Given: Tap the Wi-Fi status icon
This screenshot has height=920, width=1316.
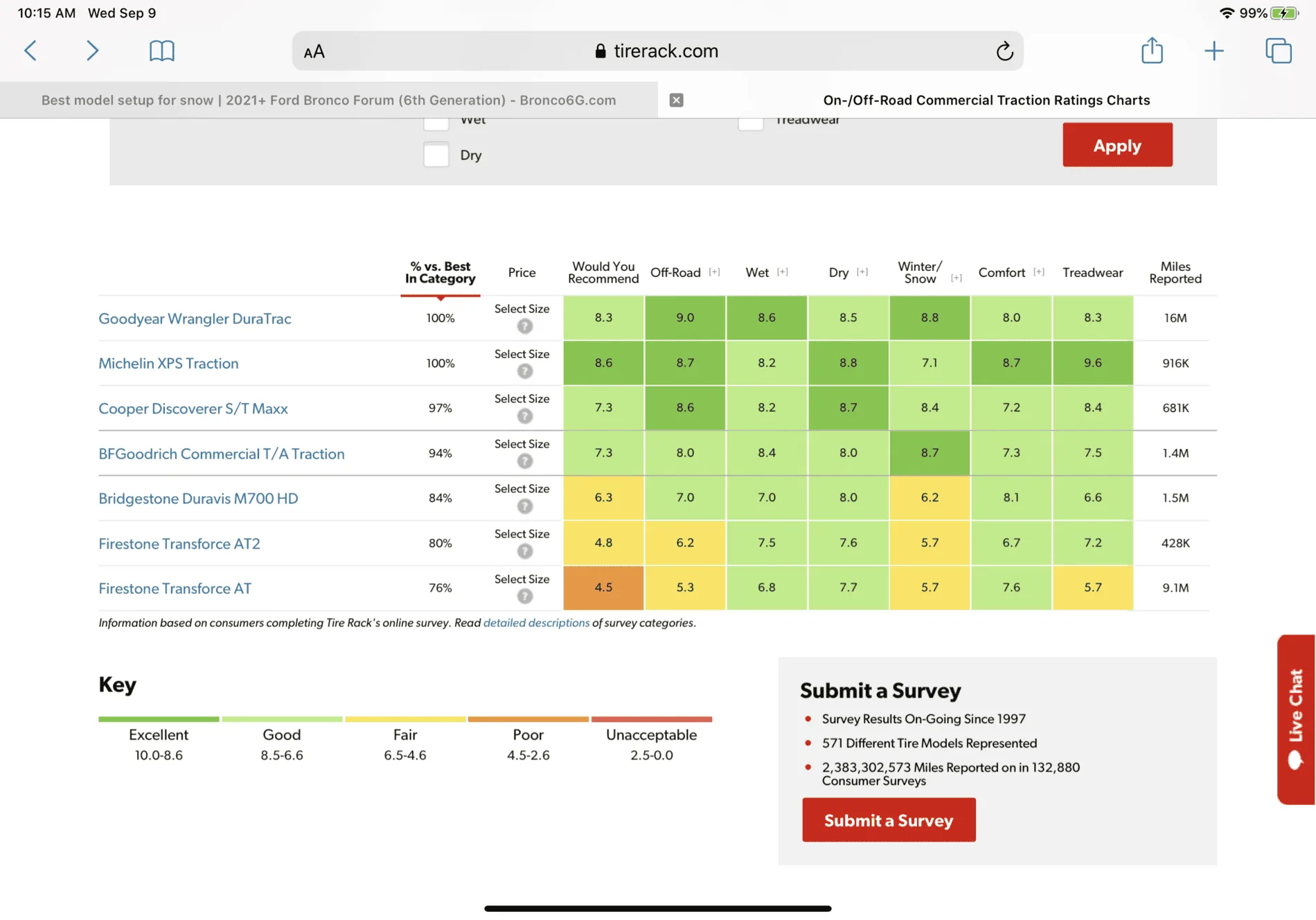Looking at the screenshot, I should (1227, 13).
